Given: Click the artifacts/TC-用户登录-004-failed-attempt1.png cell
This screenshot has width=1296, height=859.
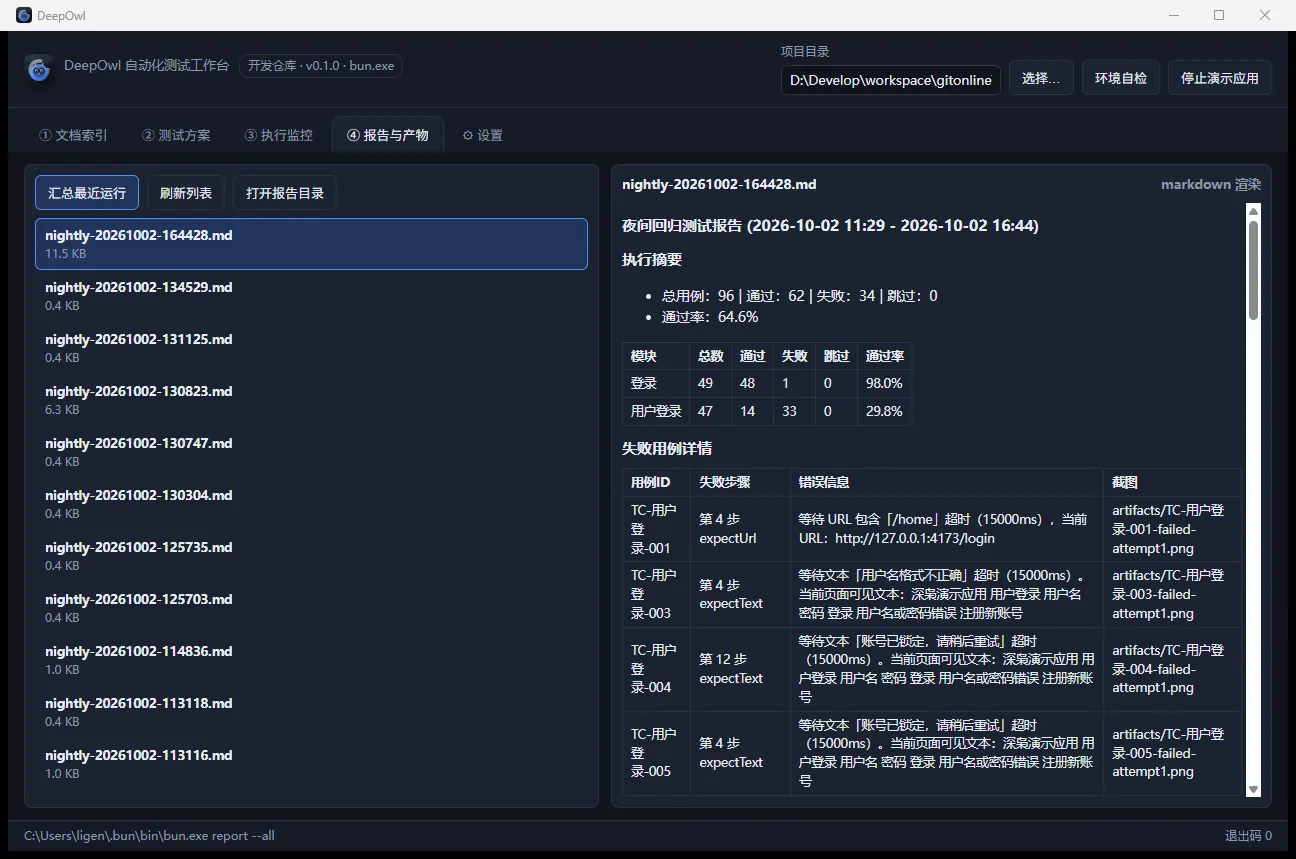Looking at the screenshot, I should [x=1172, y=669].
